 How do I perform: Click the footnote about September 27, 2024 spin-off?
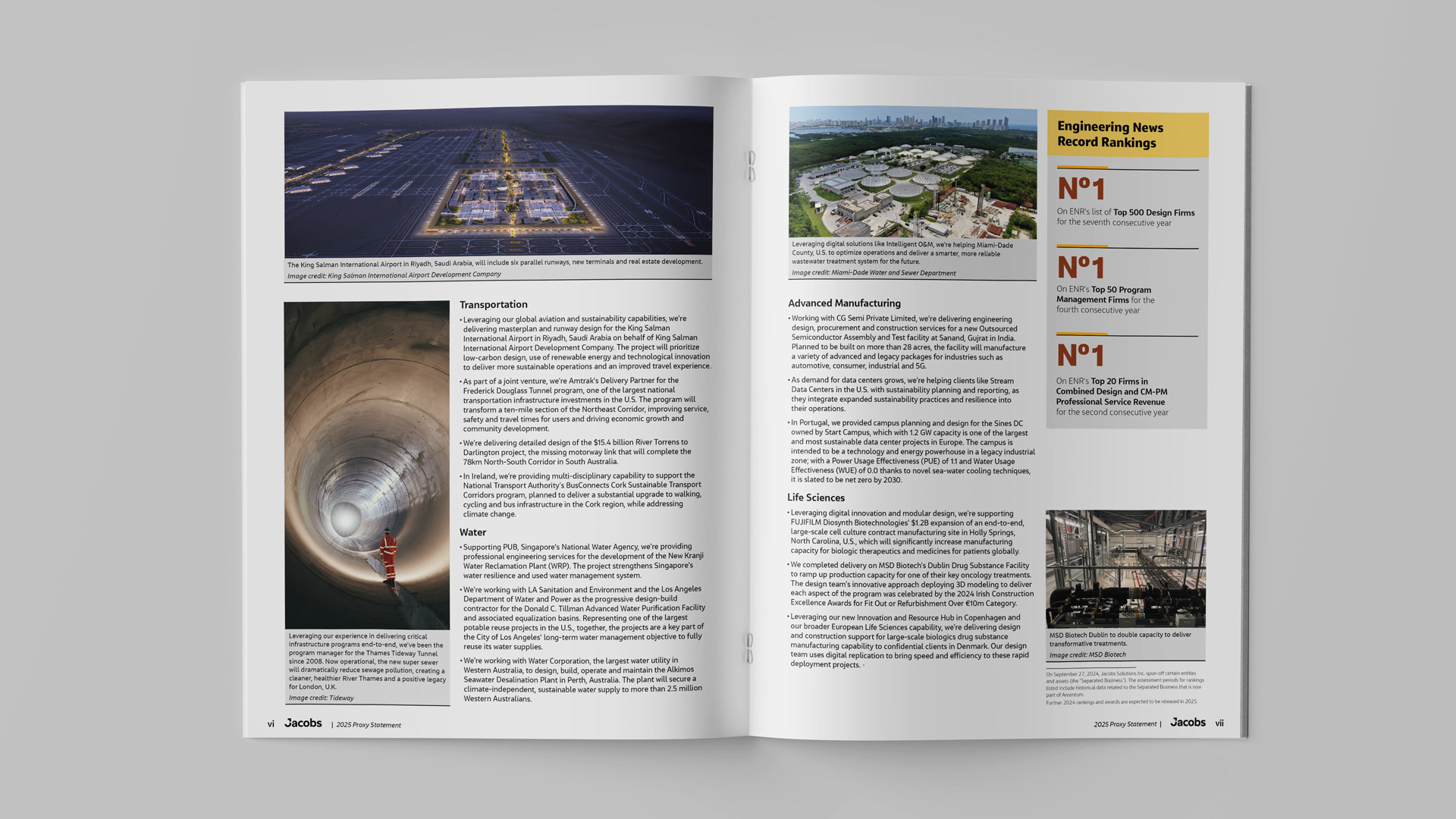[1124, 683]
